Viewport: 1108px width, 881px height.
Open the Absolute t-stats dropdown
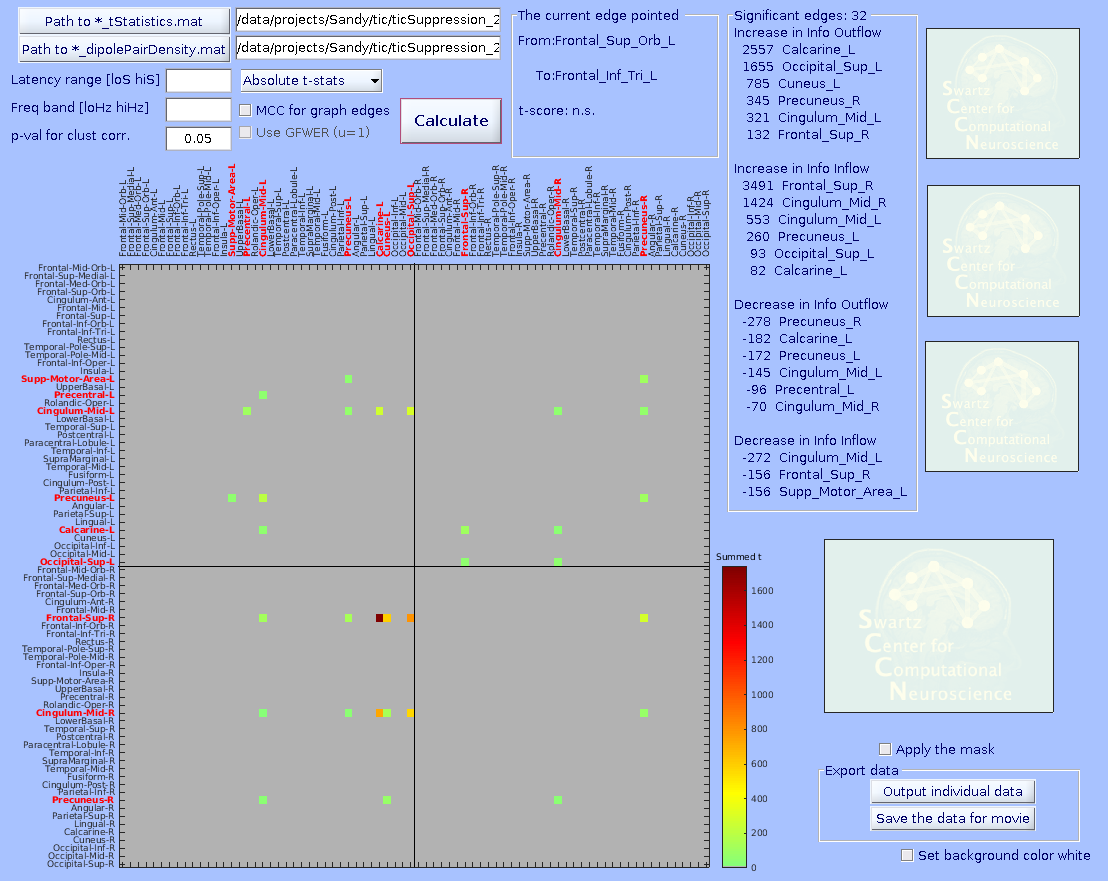click(311, 81)
